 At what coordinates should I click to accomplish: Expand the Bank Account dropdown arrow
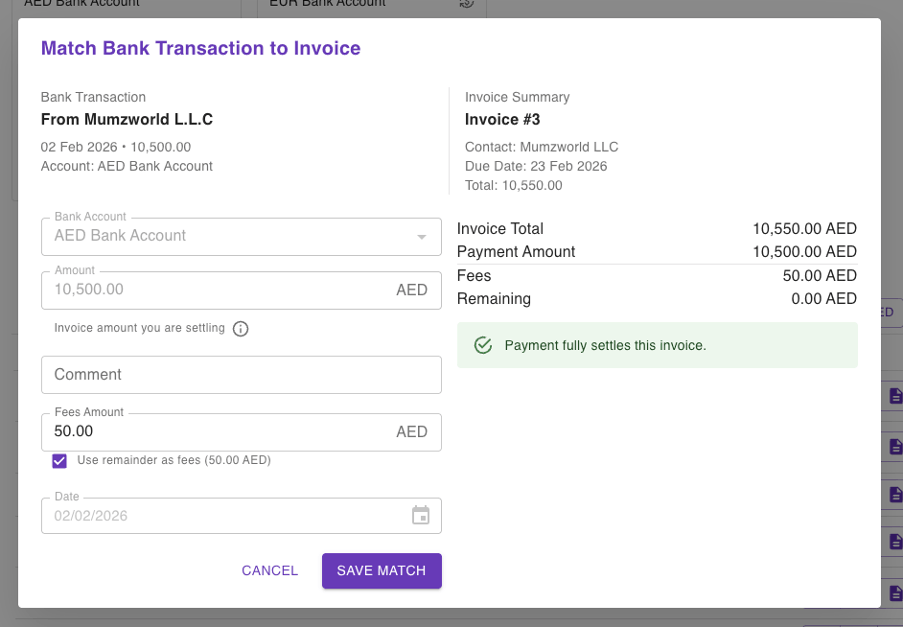tap(422, 237)
